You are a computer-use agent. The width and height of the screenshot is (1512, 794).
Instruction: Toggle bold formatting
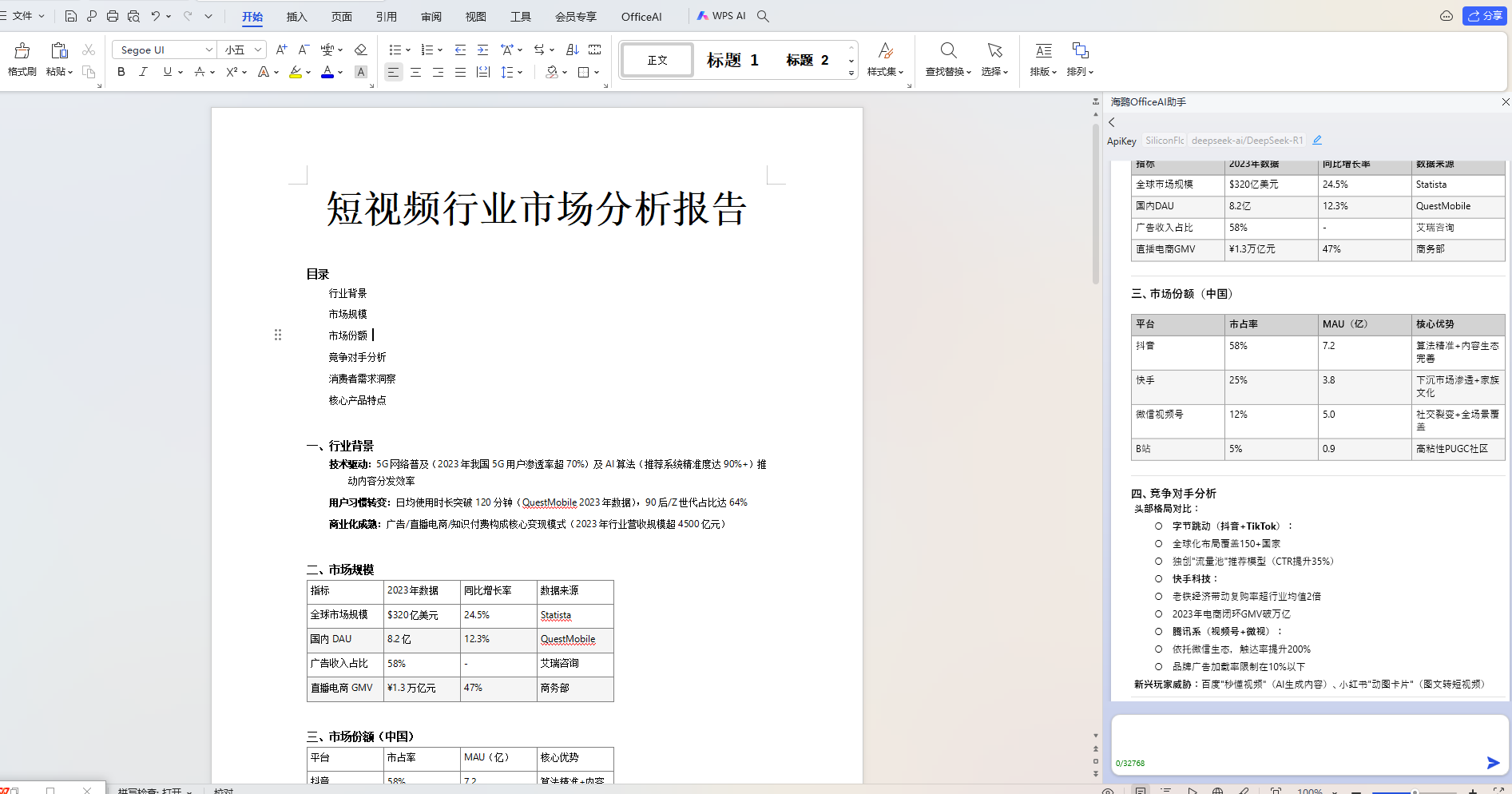(x=121, y=72)
